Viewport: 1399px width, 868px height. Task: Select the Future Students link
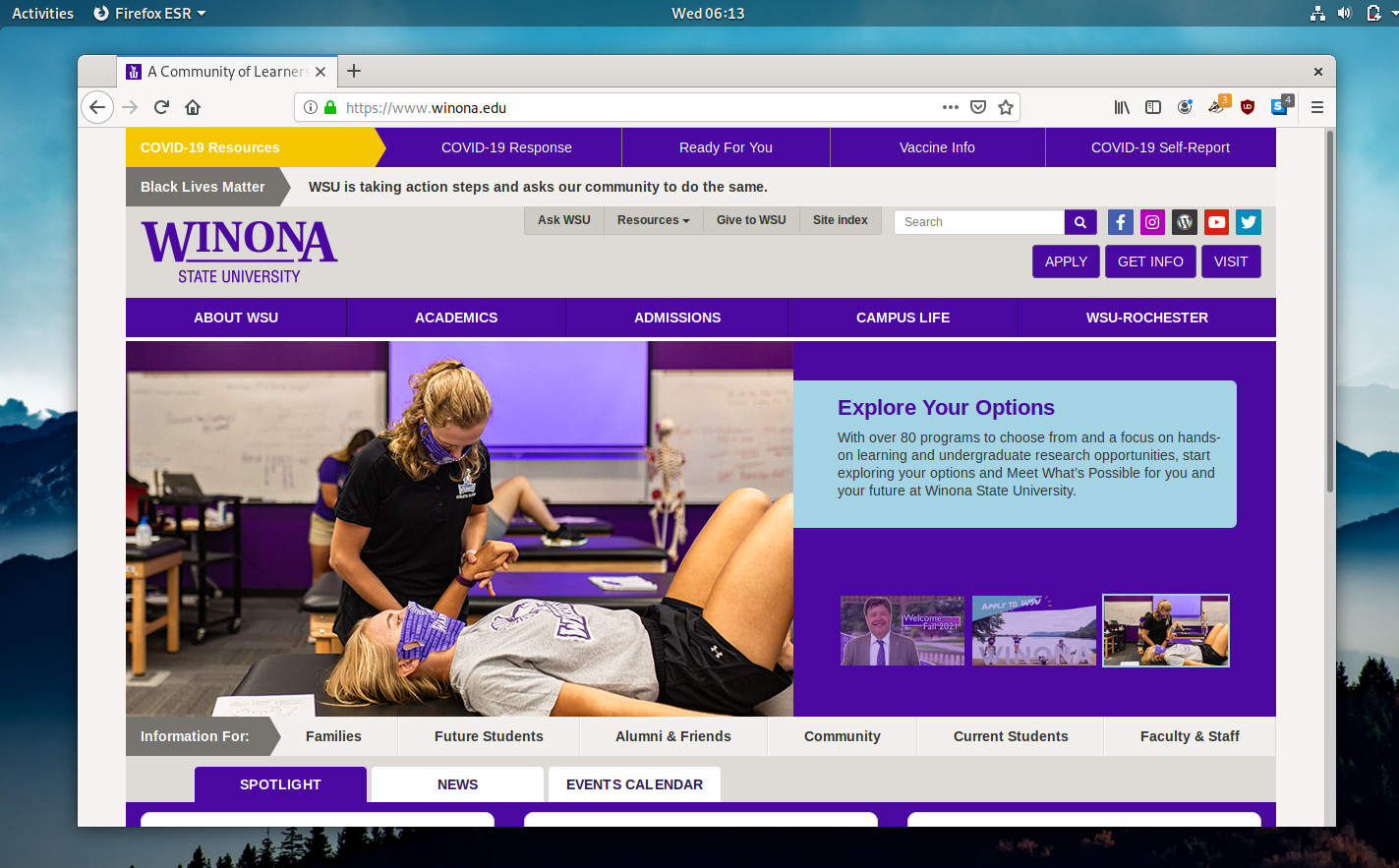(x=489, y=736)
